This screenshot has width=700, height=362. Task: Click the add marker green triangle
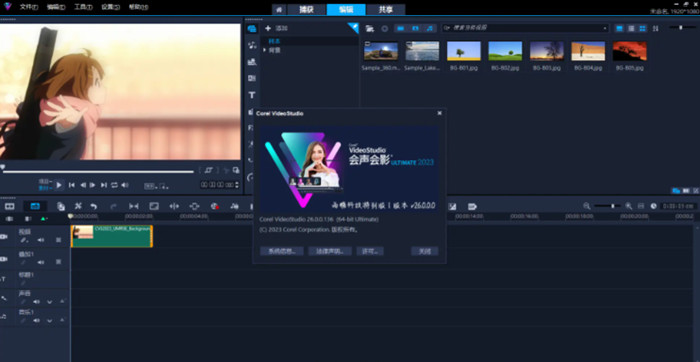(x=43, y=219)
